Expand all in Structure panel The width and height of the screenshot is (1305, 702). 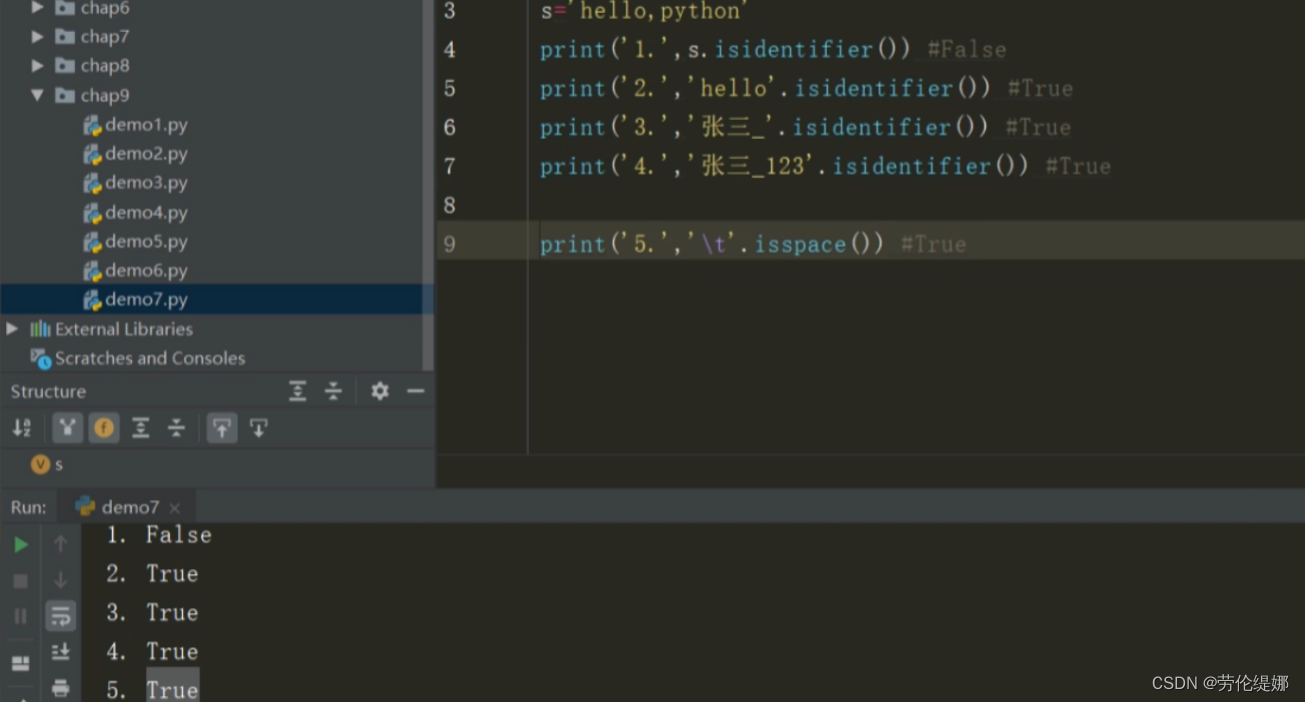tap(298, 391)
